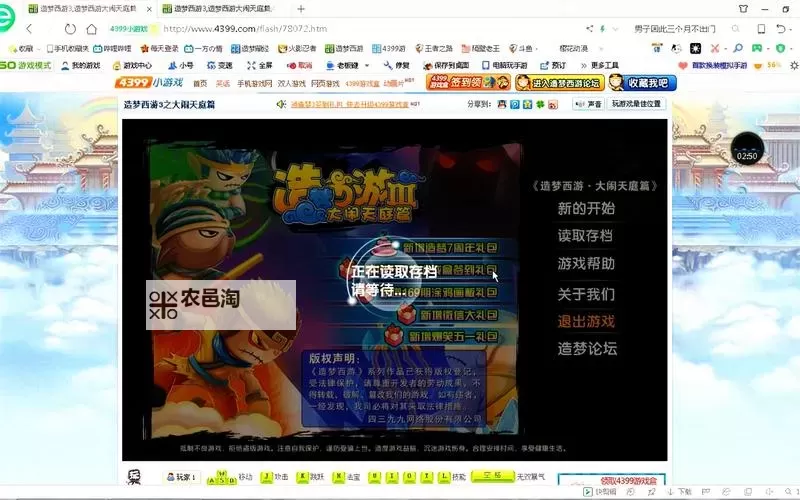Click 保存到桌面 in the toolbar
Viewport: 800px width, 500px height.
pyautogui.click(x=446, y=65)
